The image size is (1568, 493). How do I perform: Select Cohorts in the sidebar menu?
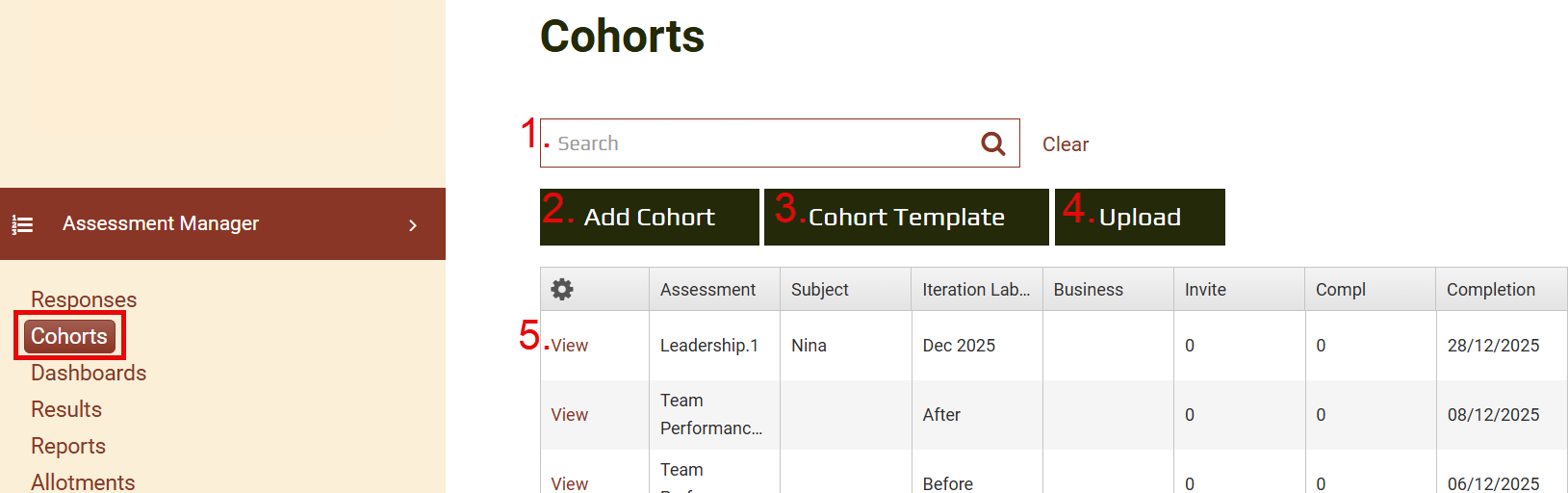[x=69, y=336]
